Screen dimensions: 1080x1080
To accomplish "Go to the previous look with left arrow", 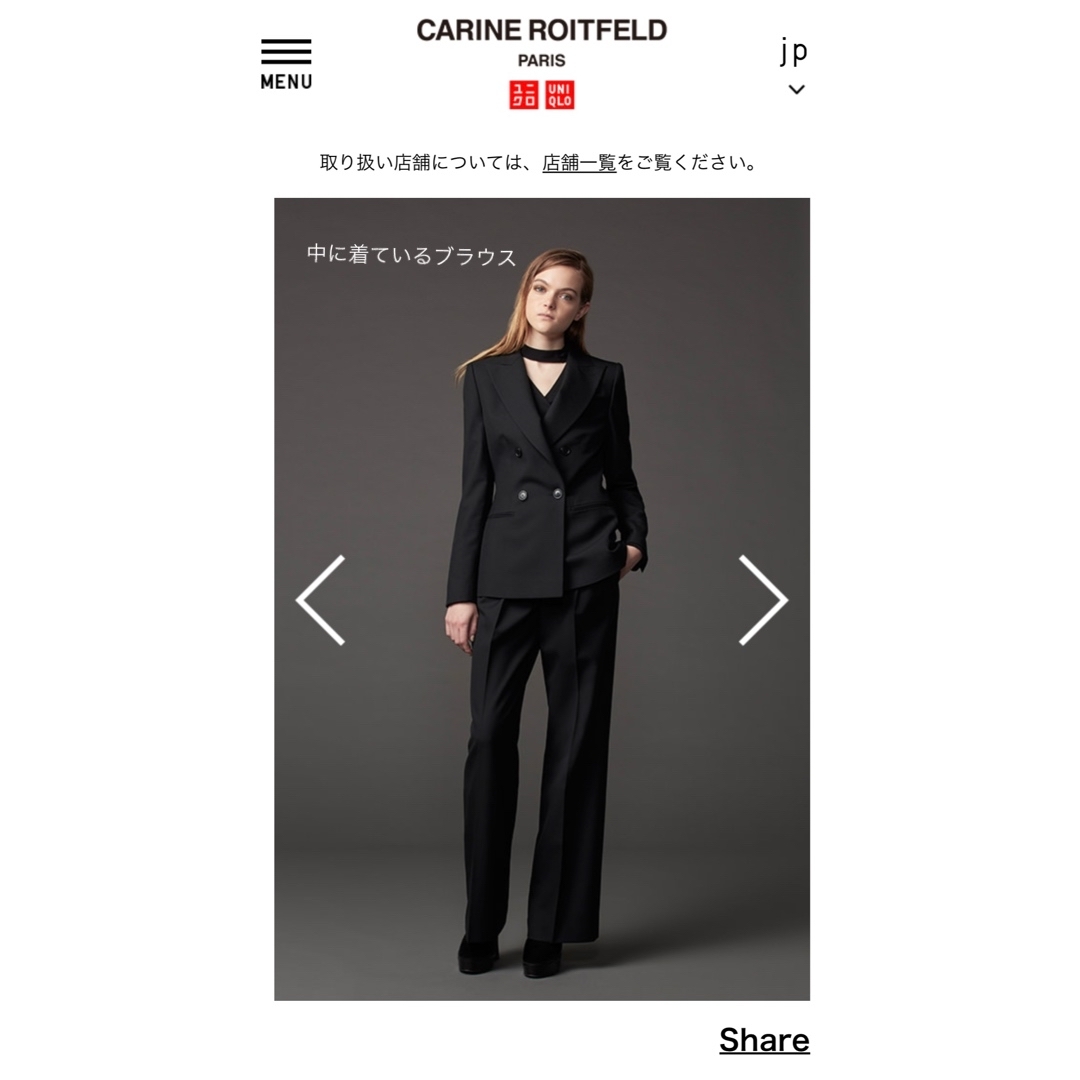I will coord(321,600).
